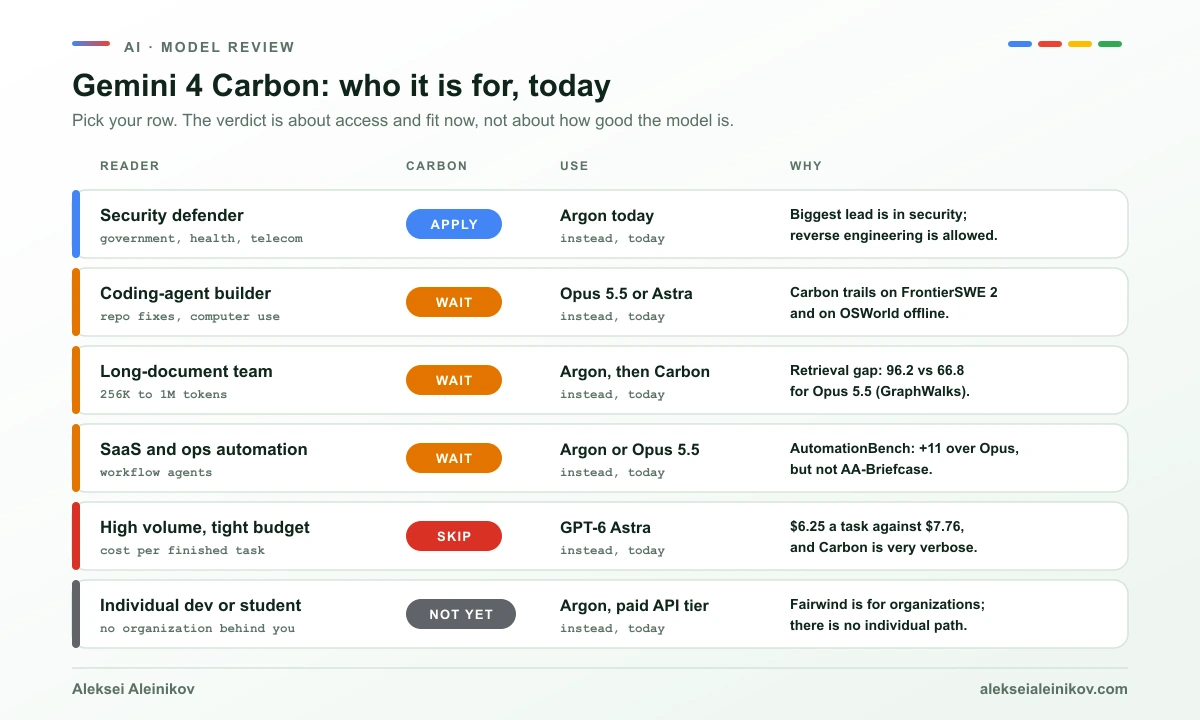This screenshot has width=1200, height=720.
Task: Click the blue APPLY badge
Action: pyautogui.click(x=454, y=224)
